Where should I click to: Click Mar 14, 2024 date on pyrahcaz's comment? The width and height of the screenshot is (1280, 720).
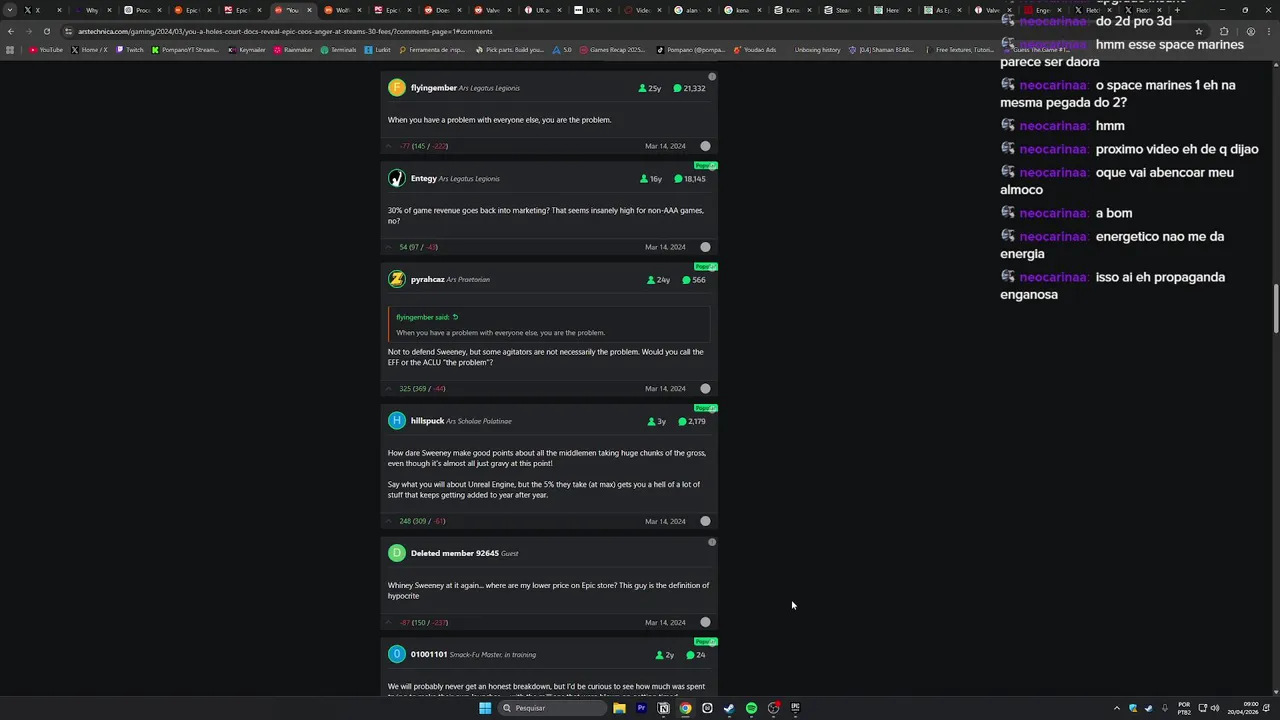665,389
